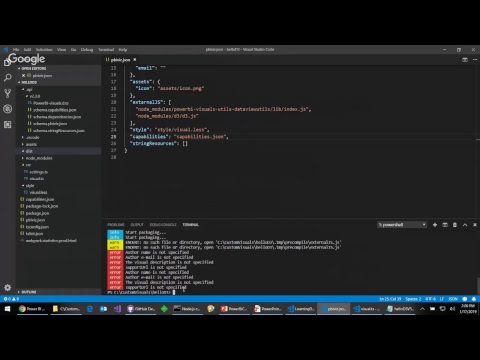Open the editor More Actions ellipsis

(x=475, y=60)
